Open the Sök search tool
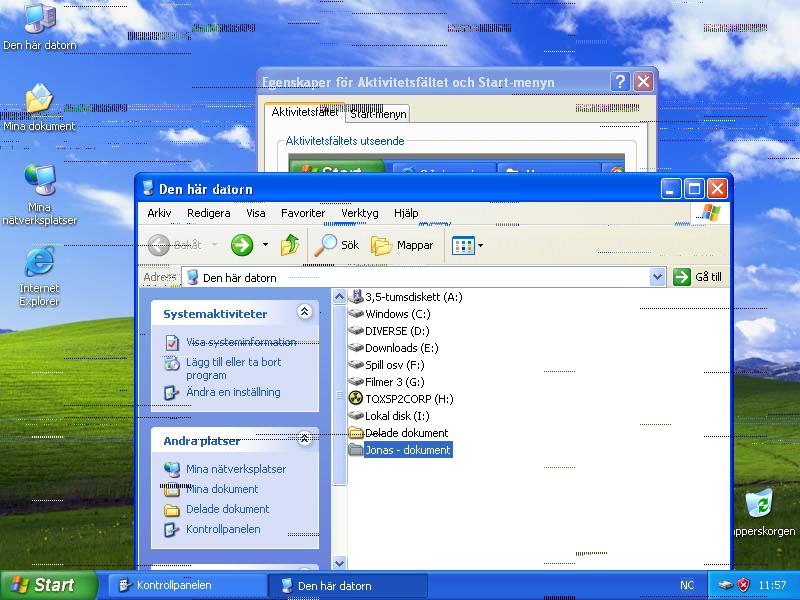The image size is (800, 600). (x=337, y=245)
